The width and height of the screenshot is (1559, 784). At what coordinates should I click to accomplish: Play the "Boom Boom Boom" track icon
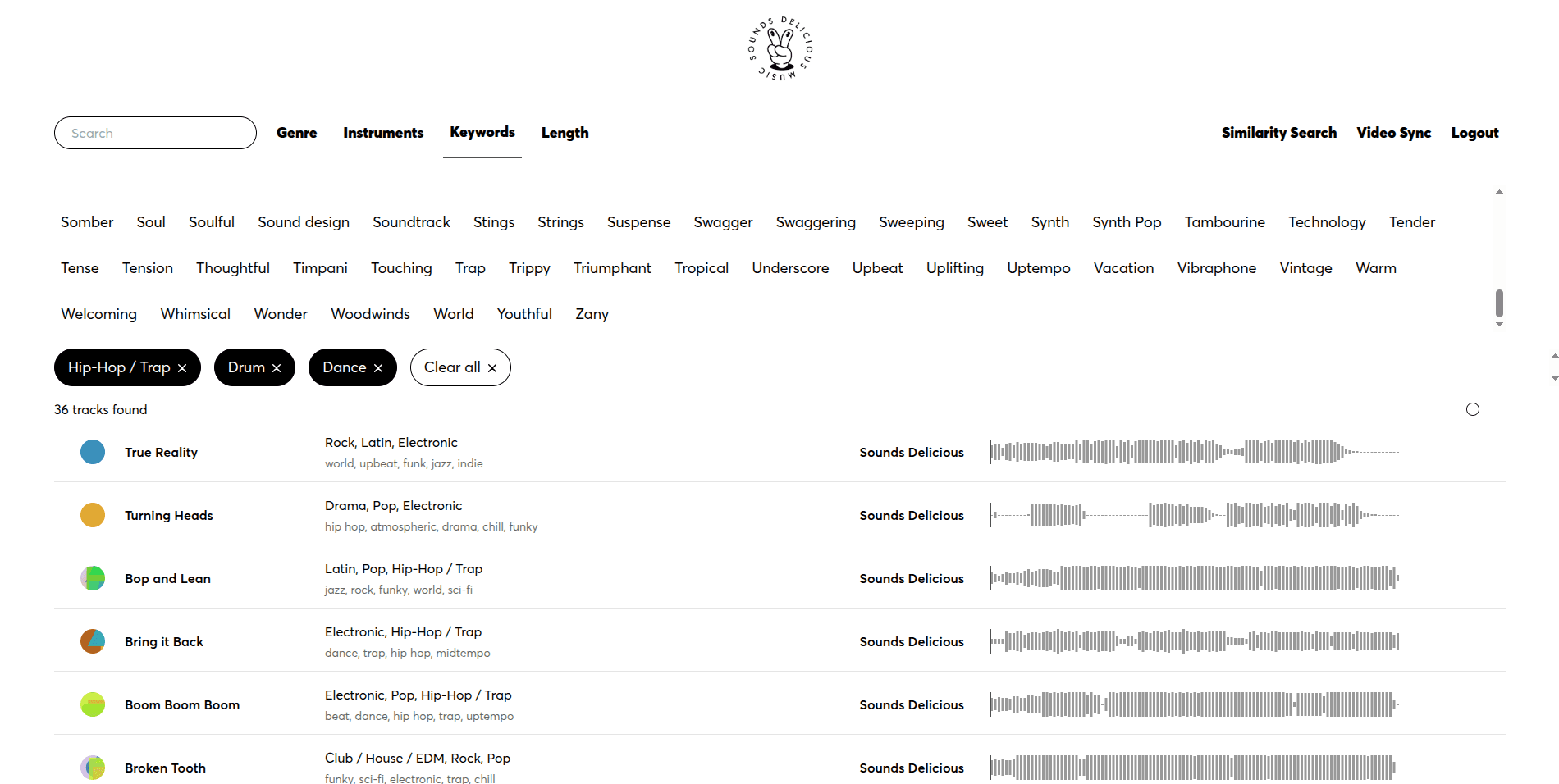[93, 704]
